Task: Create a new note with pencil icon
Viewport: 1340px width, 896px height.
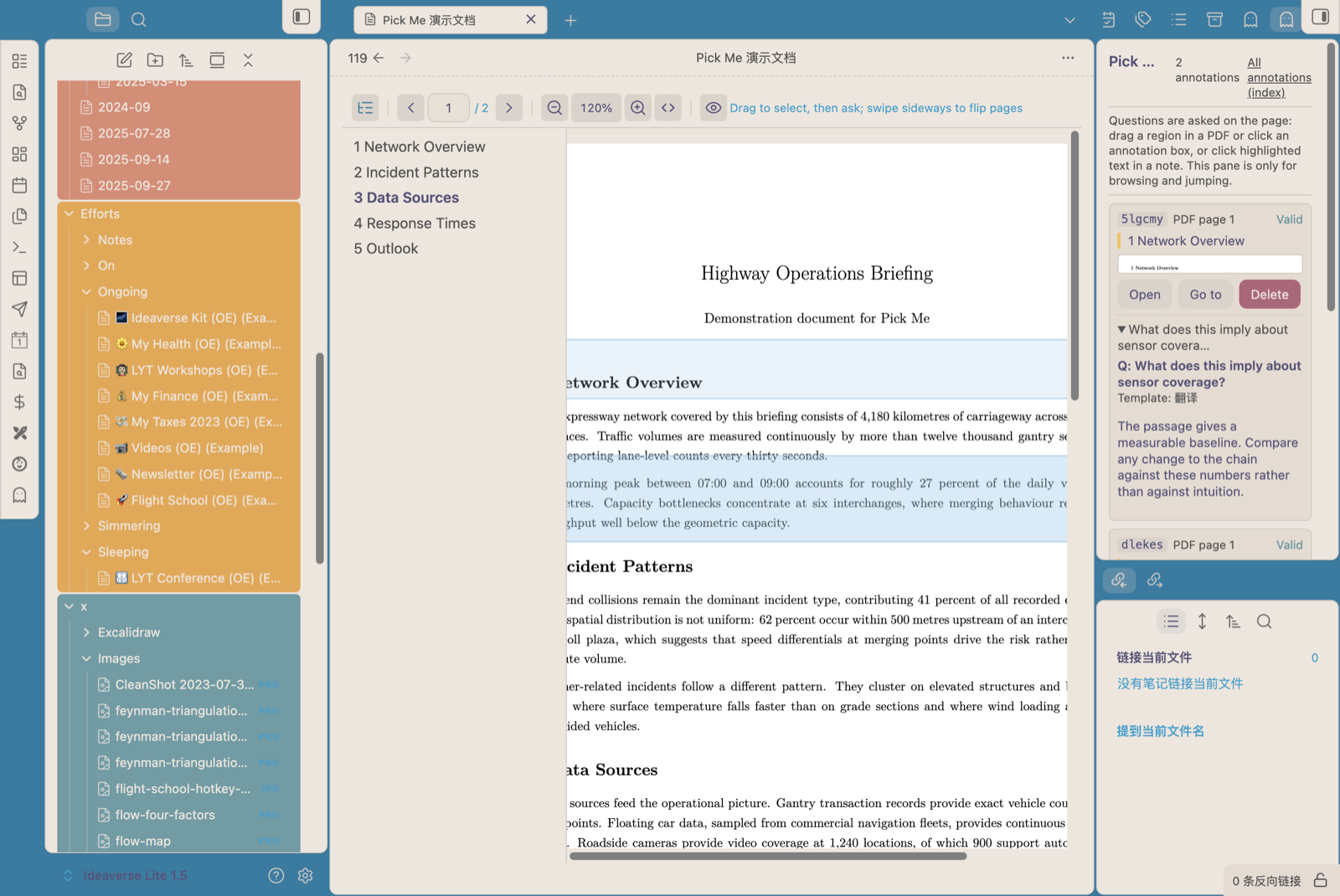Action: click(124, 60)
